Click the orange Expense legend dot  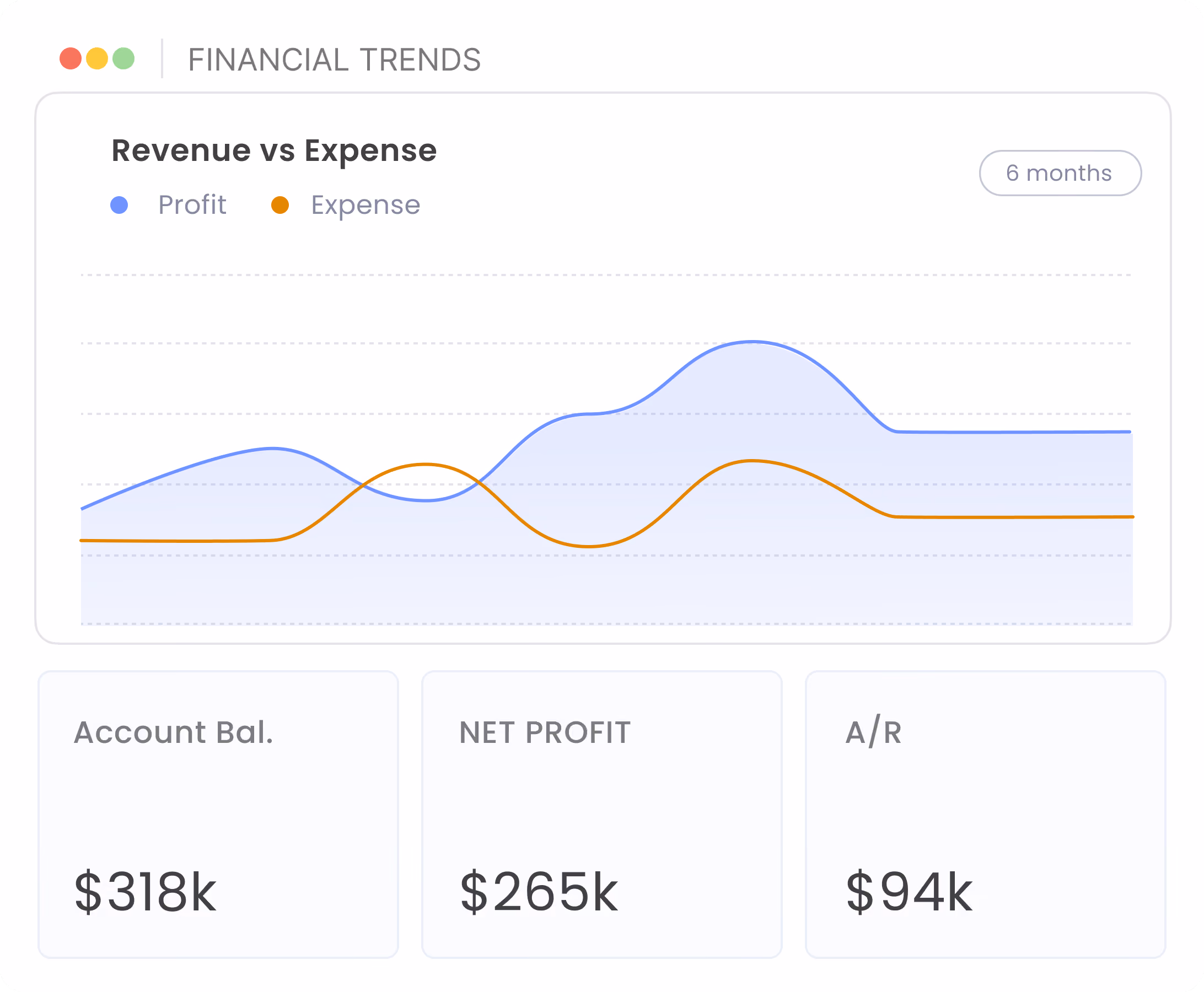click(x=280, y=205)
